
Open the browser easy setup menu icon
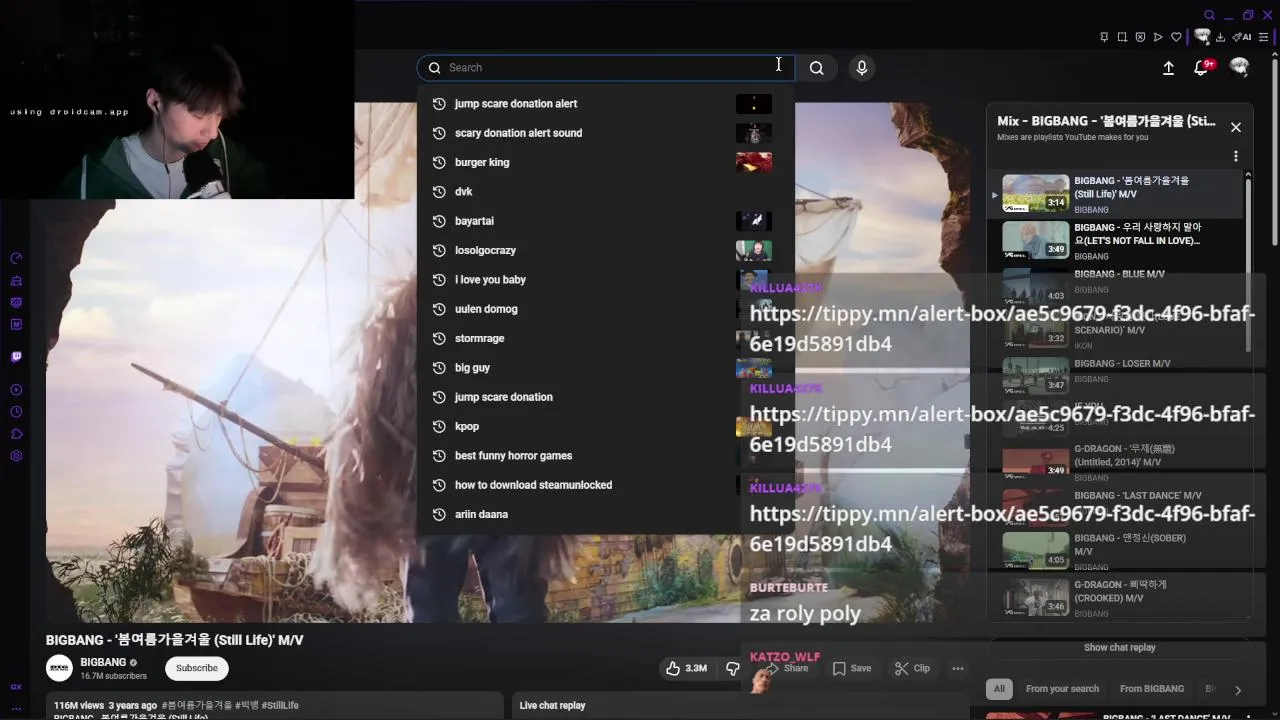click(x=1264, y=37)
